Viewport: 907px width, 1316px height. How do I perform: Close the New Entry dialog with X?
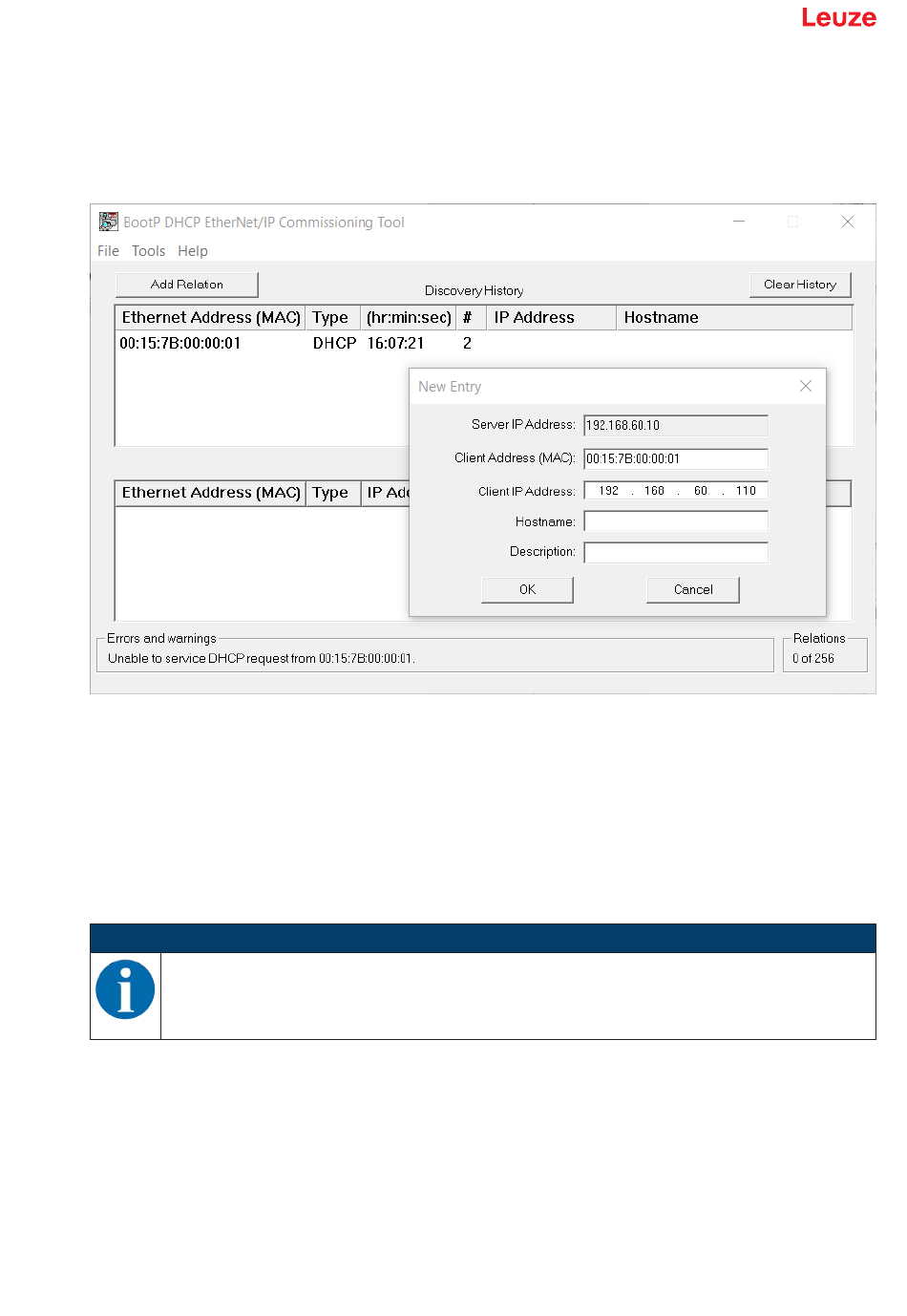pyautogui.click(x=806, y=386)
